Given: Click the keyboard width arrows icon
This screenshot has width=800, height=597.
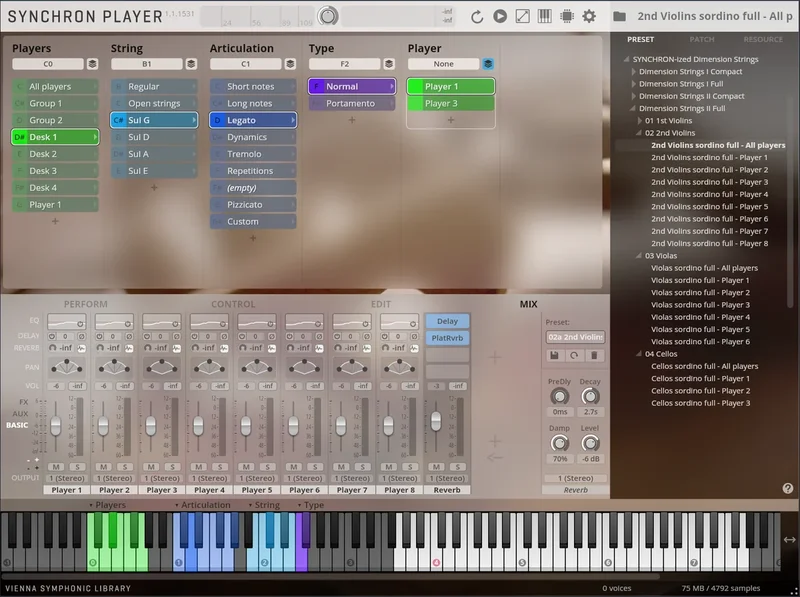Looking at the screenshot, I should 789,539.
